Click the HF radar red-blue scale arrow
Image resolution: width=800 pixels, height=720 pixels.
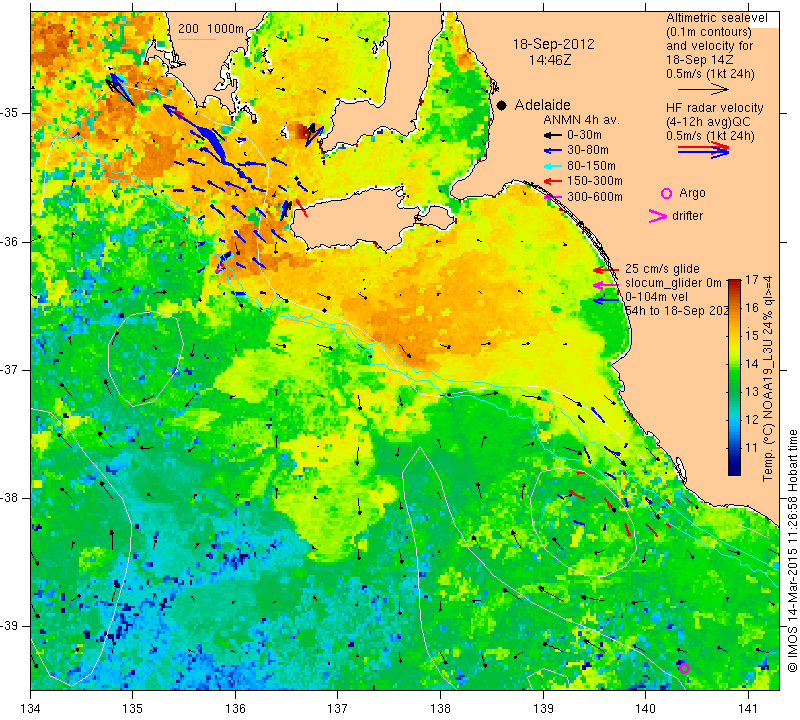pyautogui.click(x=703, y=150)
